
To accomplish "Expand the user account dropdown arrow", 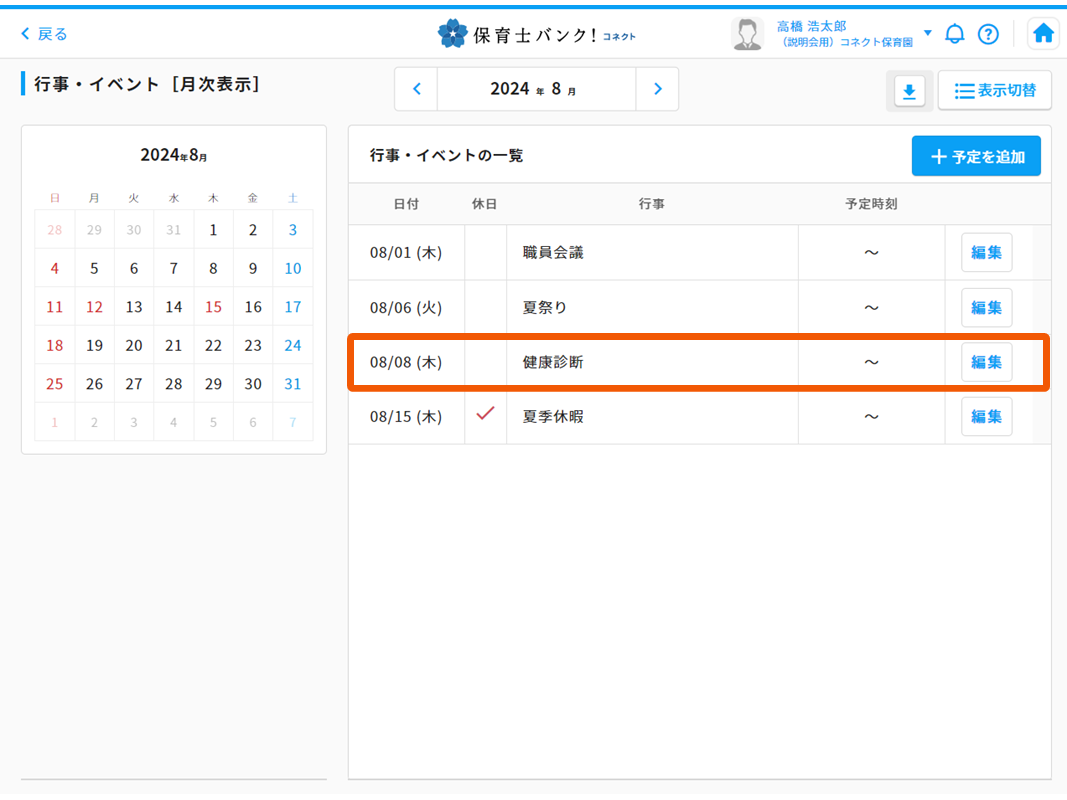I will (x=927, y=33).
